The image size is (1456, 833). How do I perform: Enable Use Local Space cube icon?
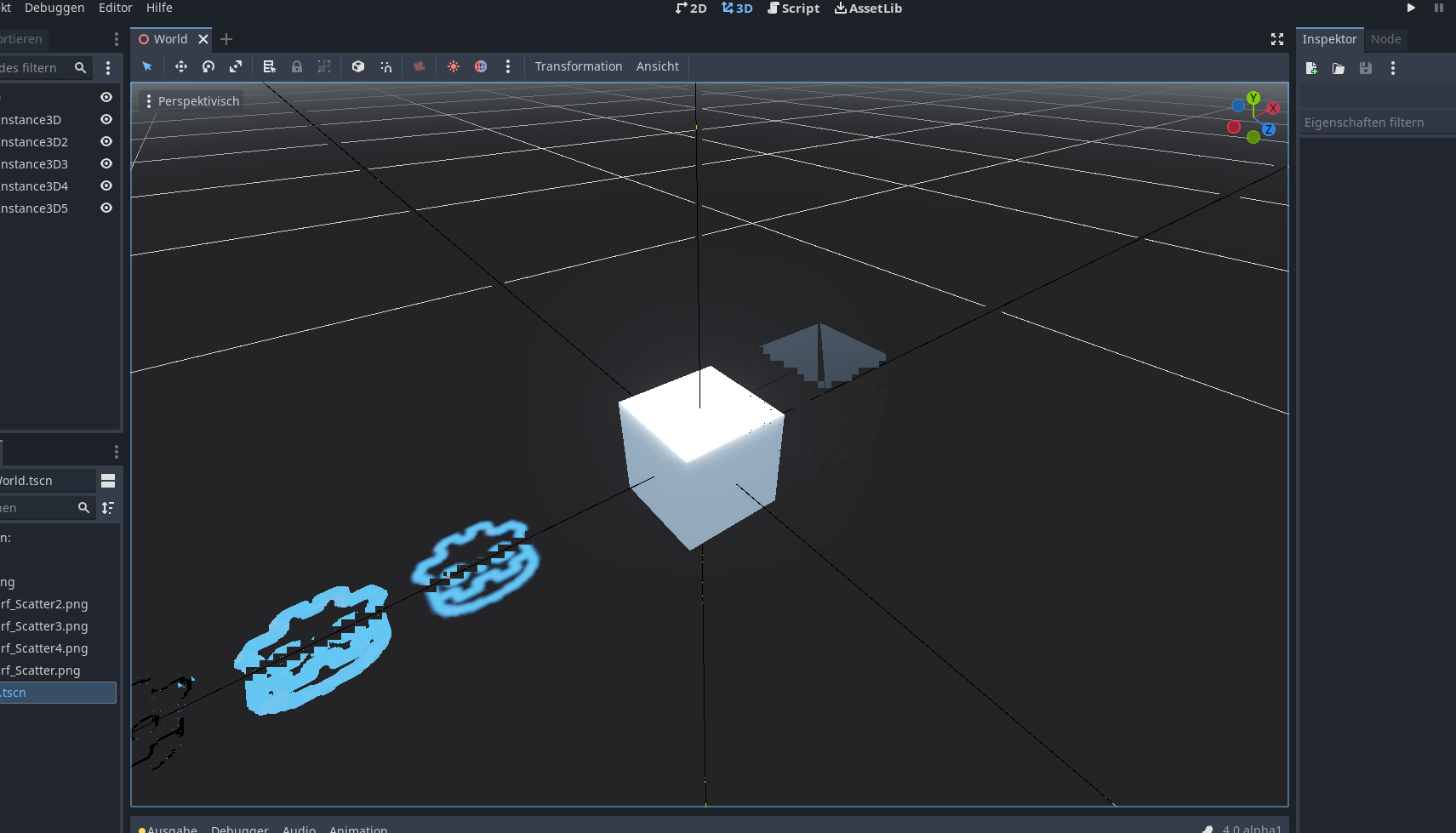pyautogui.click(x=357, y=66)
